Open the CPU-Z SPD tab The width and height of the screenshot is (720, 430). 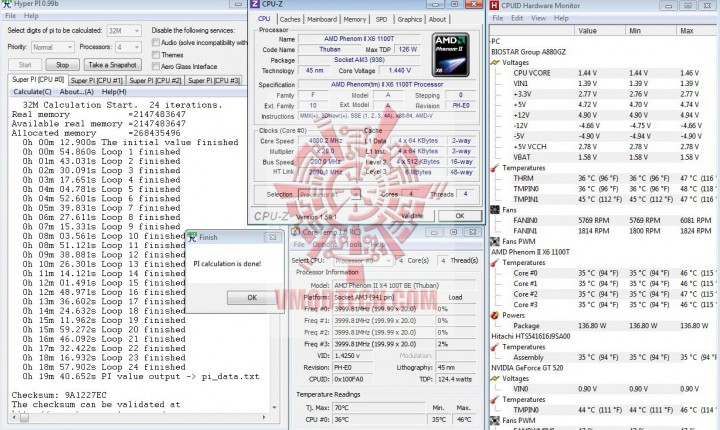(381, 19)
